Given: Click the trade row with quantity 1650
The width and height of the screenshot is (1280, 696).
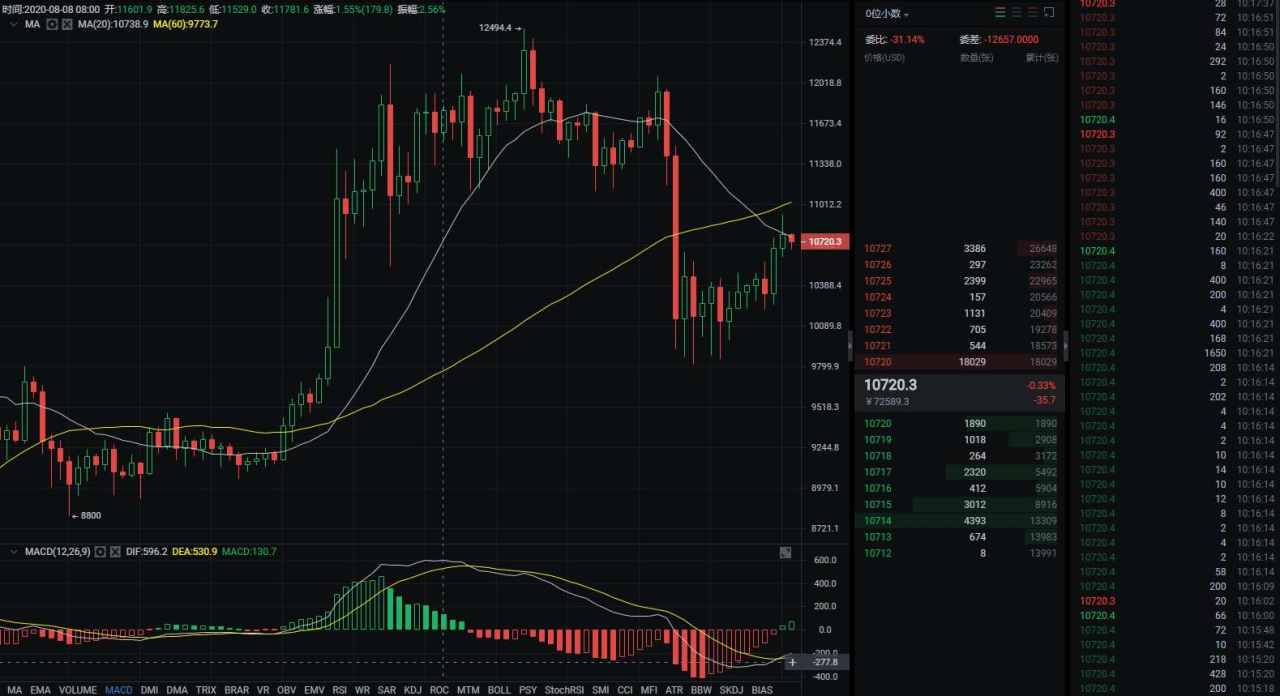Looking at the screenshot, I should point(1176,353).
